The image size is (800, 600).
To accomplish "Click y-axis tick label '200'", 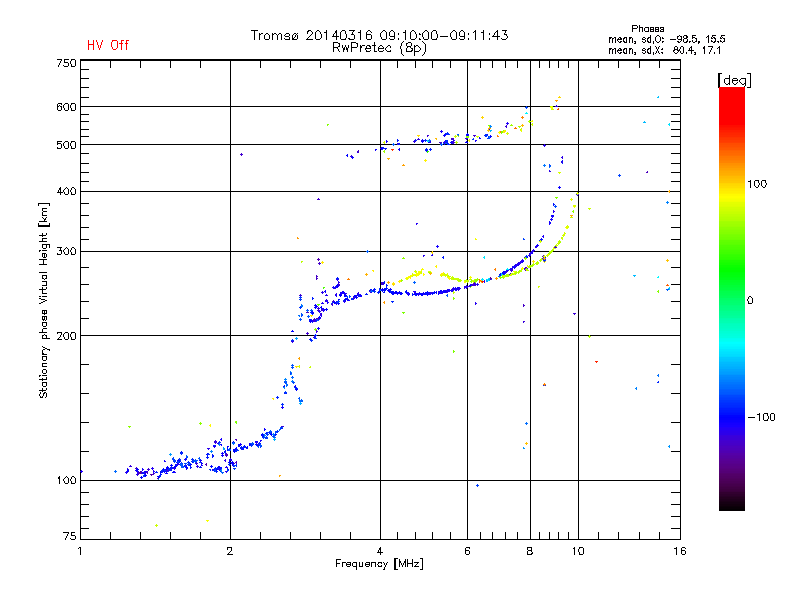I will pyautogui.click(x=67, y=336).
